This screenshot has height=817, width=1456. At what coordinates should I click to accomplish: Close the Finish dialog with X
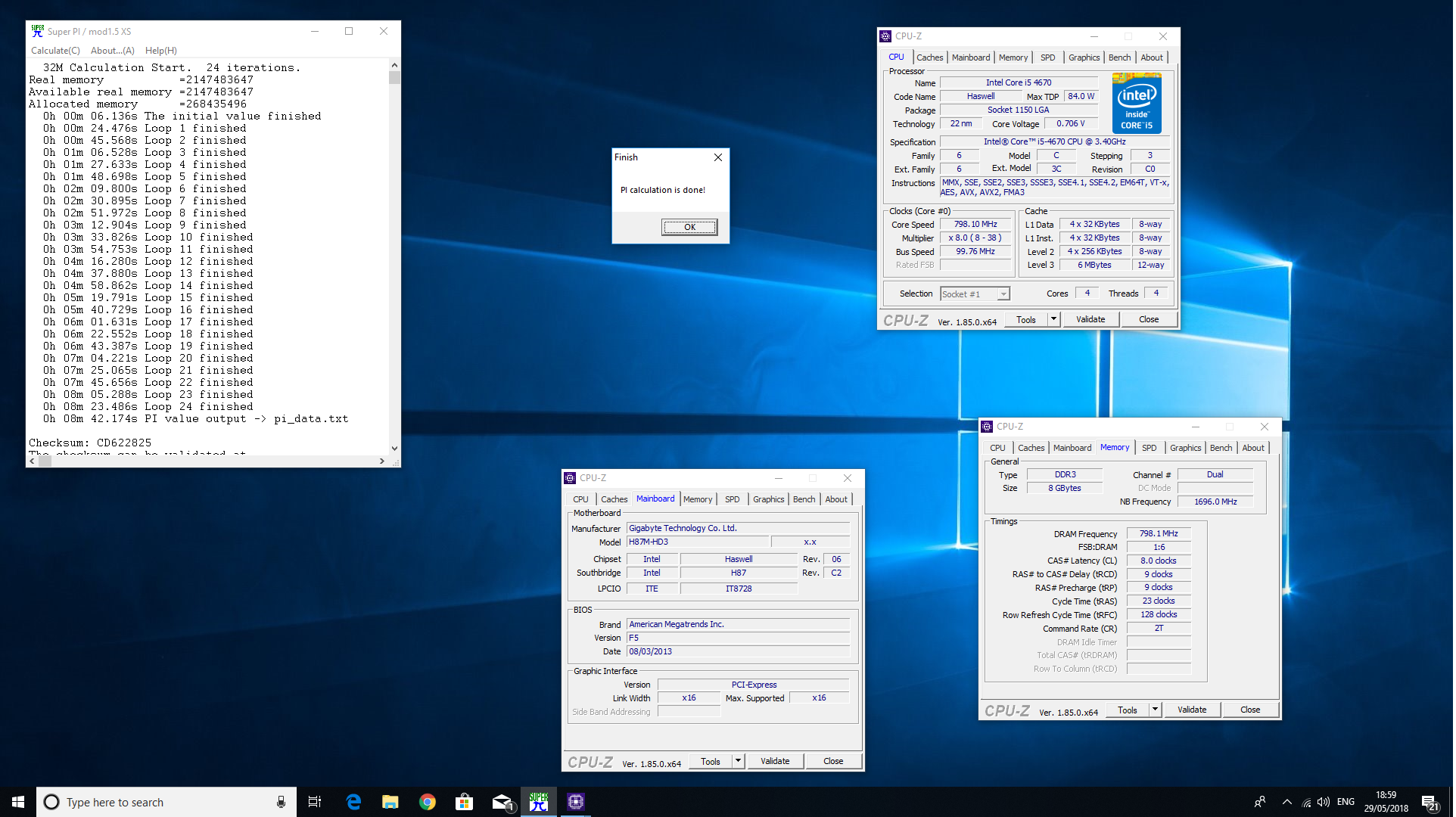pos(718,157)
